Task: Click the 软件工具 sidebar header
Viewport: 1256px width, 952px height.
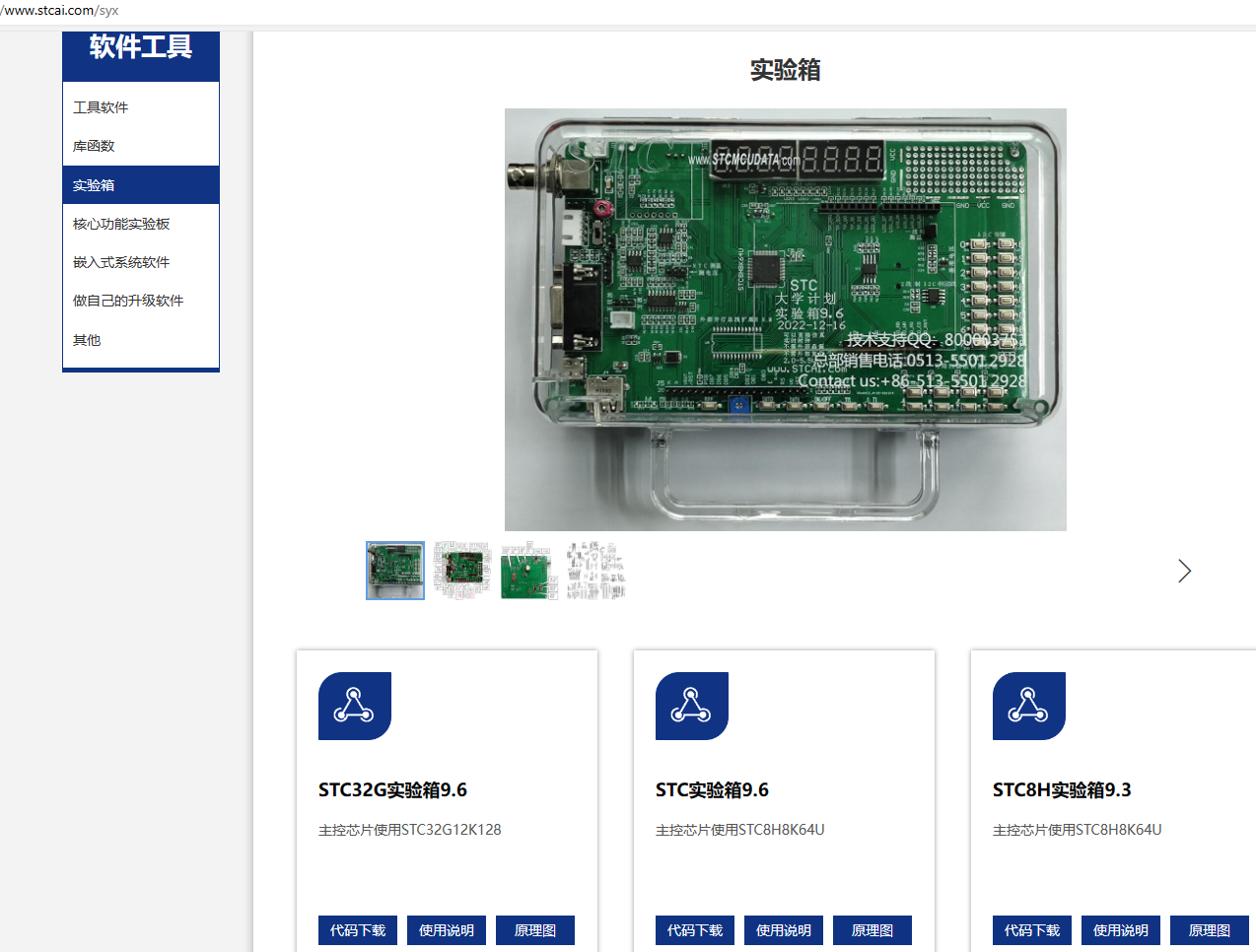Action: [141, 47]
